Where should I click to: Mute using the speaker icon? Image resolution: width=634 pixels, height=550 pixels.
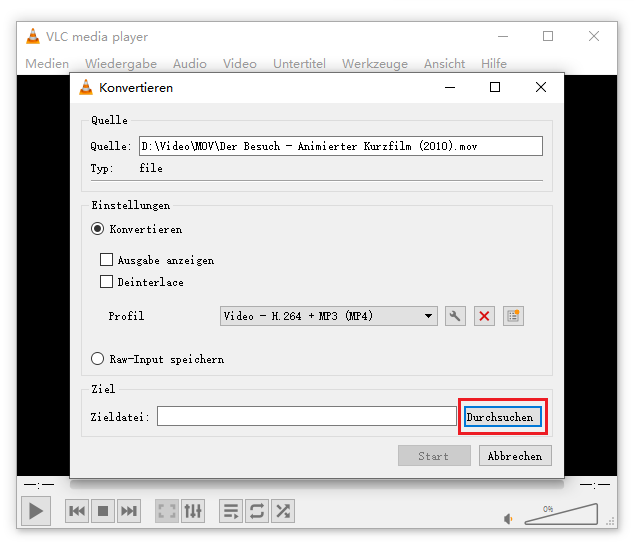tap(508, 518)
